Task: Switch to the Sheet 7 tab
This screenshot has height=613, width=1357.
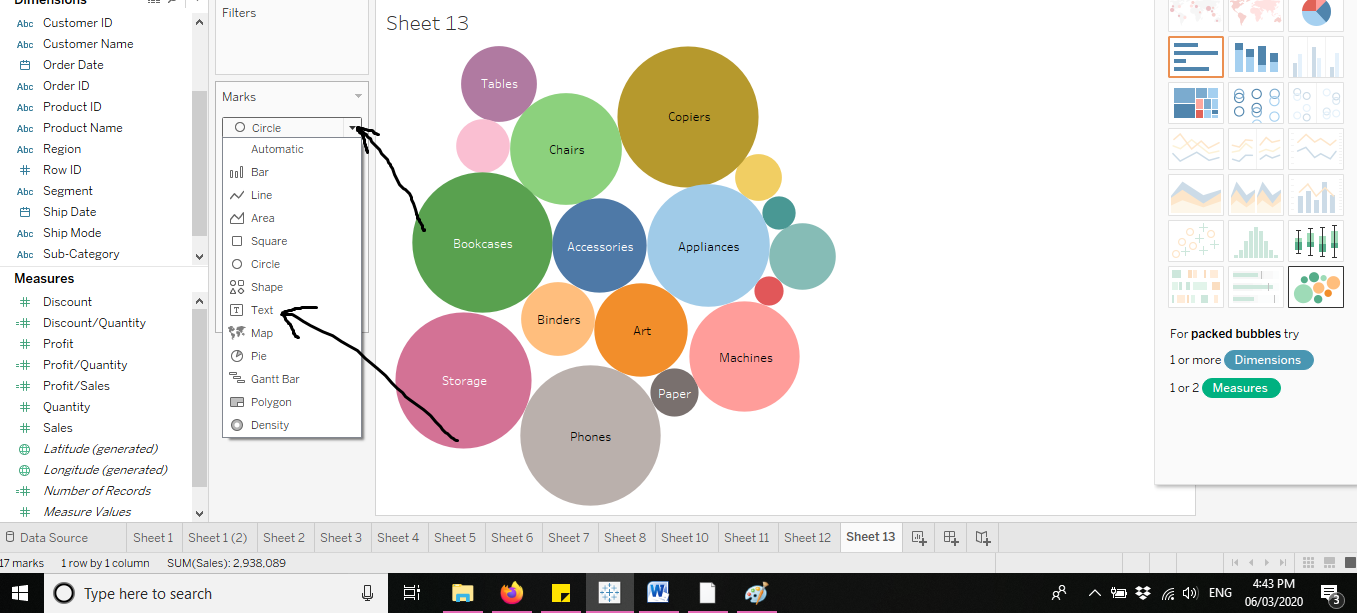Action: click(569, 537)
